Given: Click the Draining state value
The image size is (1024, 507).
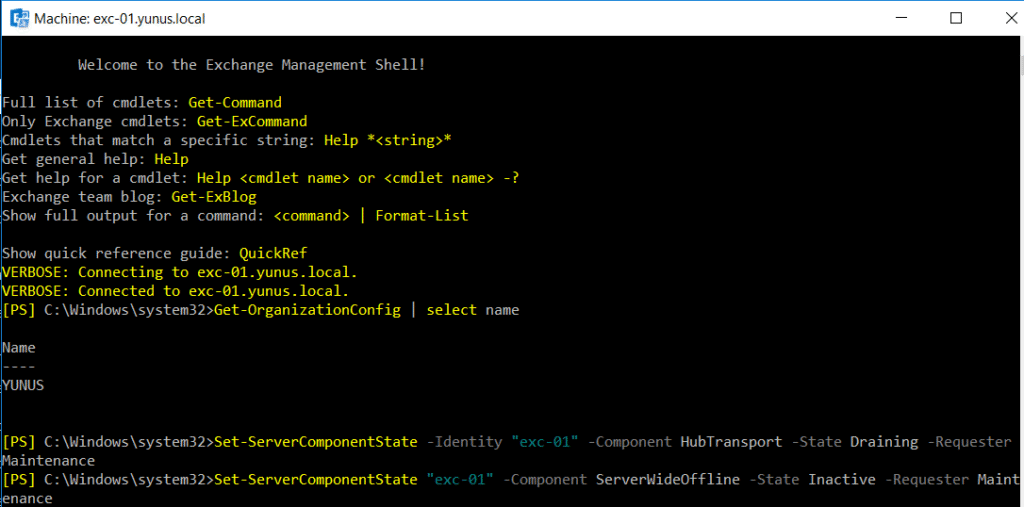Looking at the screenshot, I should tap(884, 442).
